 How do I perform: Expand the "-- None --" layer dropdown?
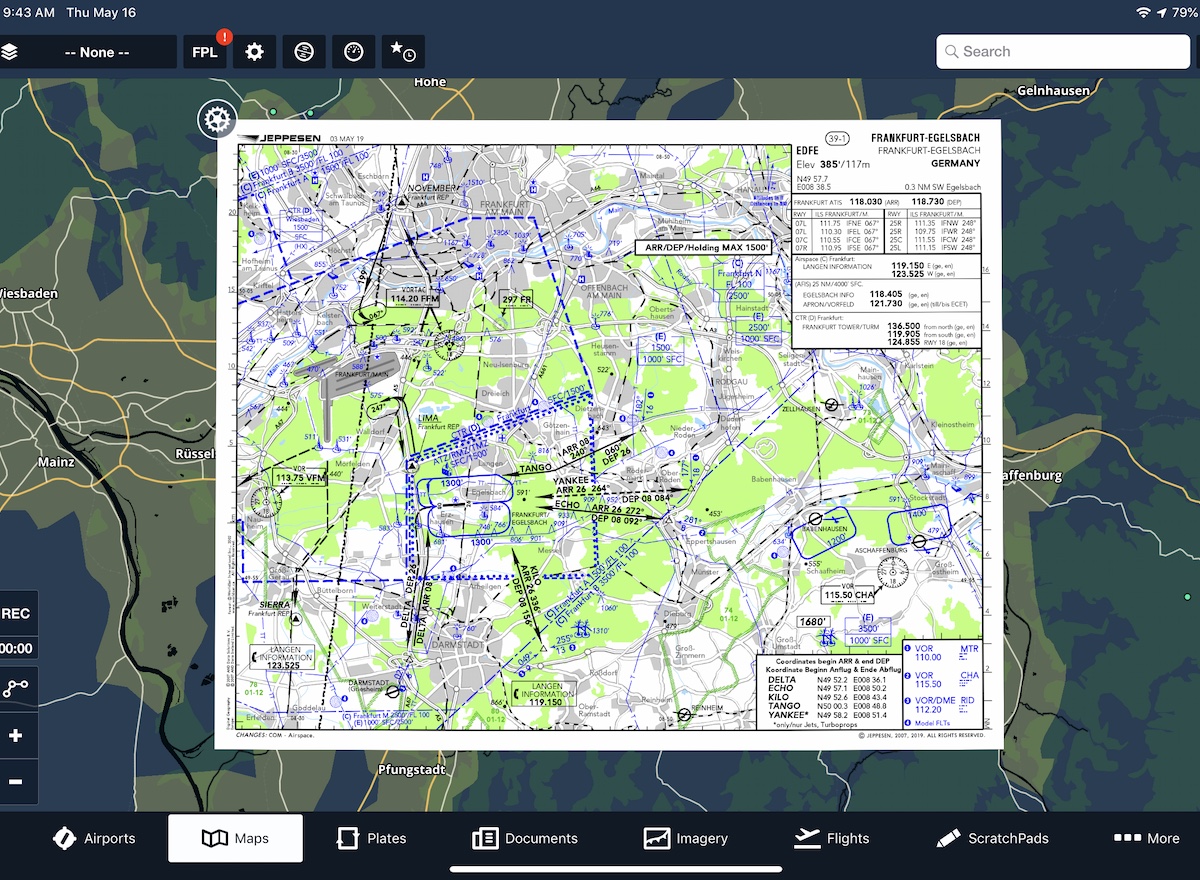click(x=97, y=52)
